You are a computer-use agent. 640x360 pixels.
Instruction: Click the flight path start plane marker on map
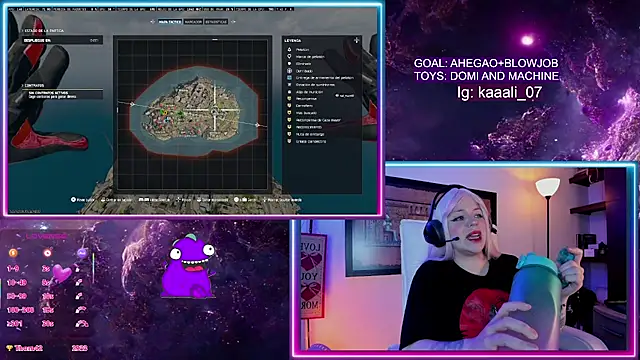(132, 104)
